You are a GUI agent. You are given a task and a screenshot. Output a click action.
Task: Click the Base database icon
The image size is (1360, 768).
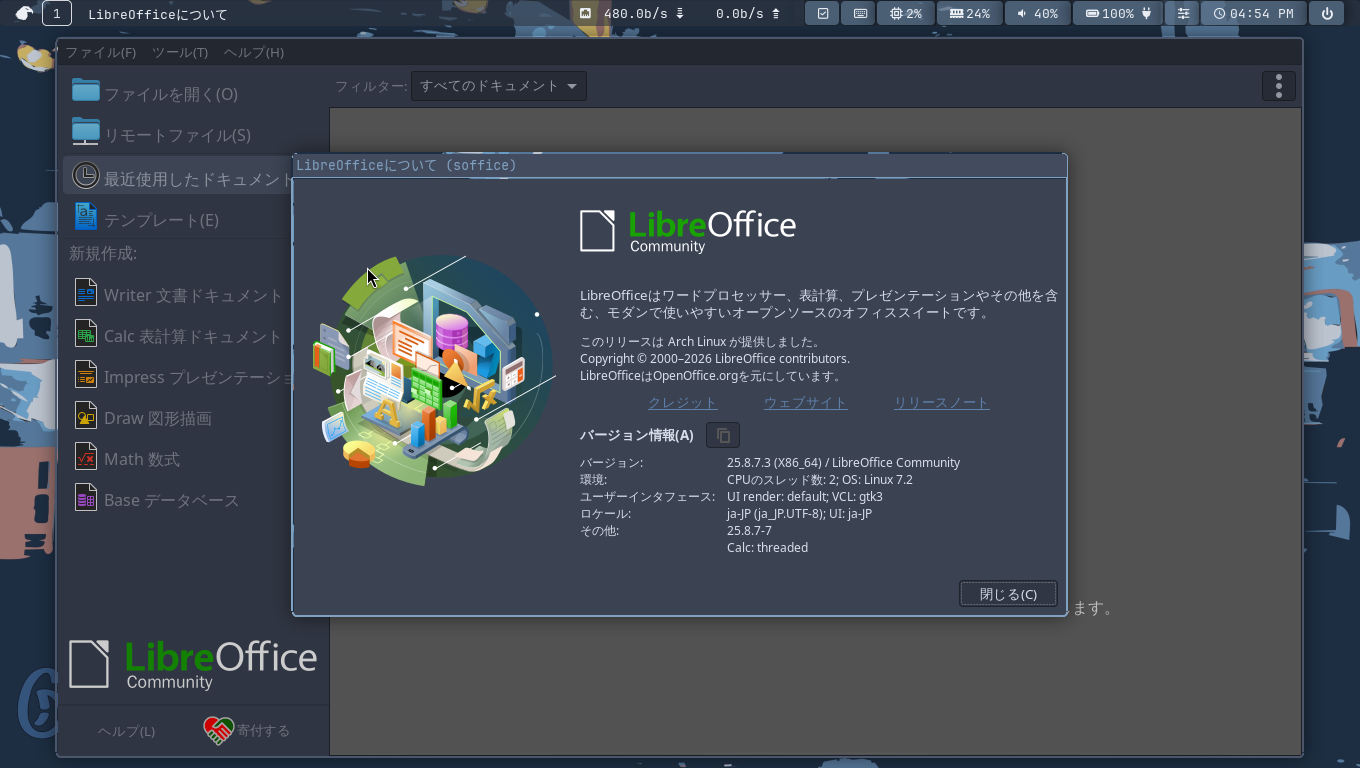pos(86,498)
